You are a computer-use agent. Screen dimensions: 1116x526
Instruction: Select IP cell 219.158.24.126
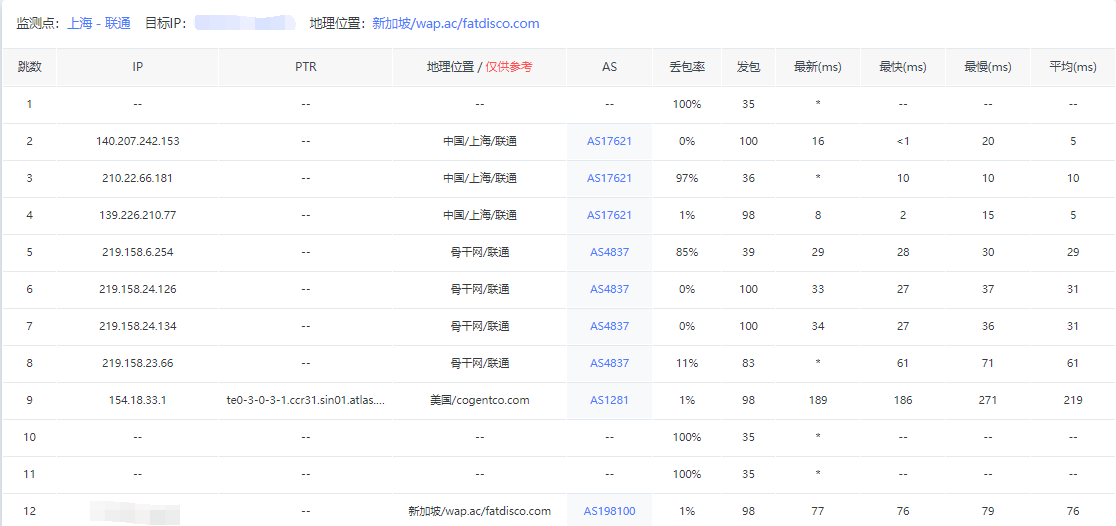click(137, 289)
